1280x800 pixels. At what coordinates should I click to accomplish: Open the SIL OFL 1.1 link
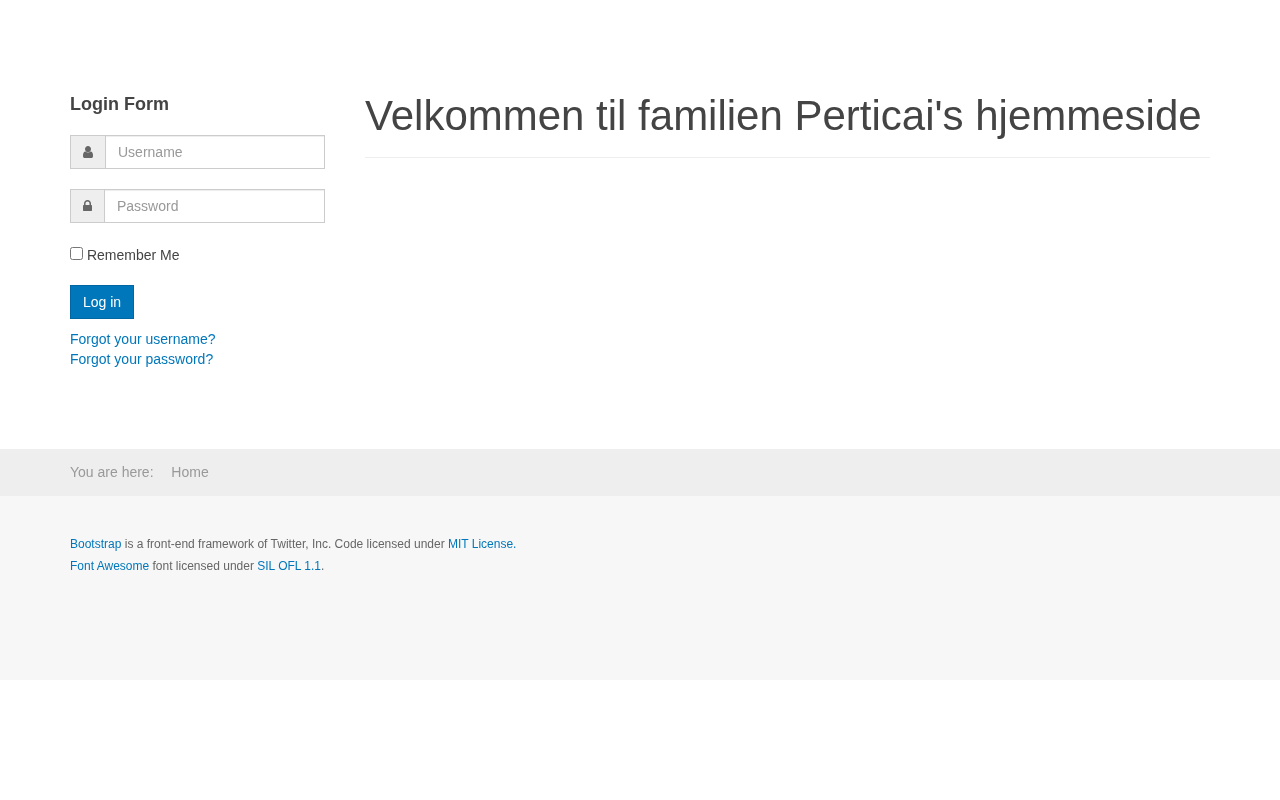tap(289, 566)
